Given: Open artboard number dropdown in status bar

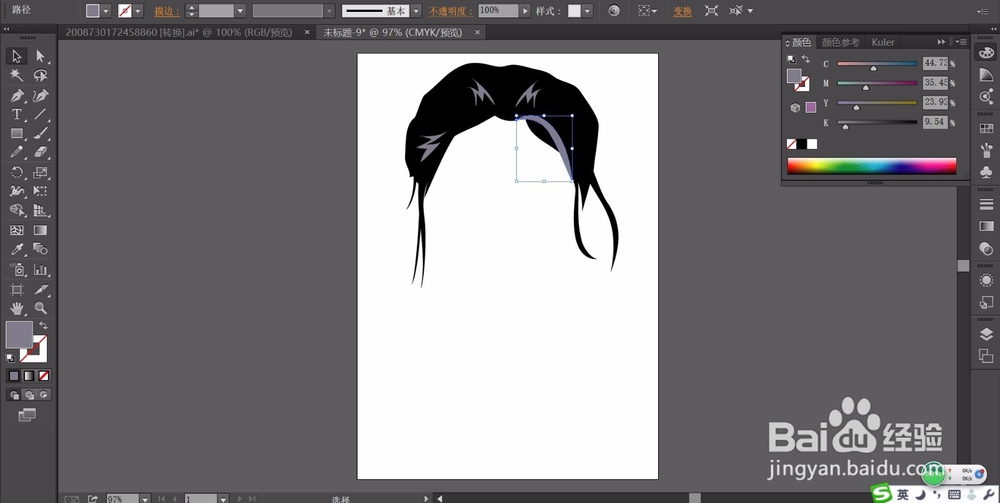Looking at the screenshot, I should [223, 499].
